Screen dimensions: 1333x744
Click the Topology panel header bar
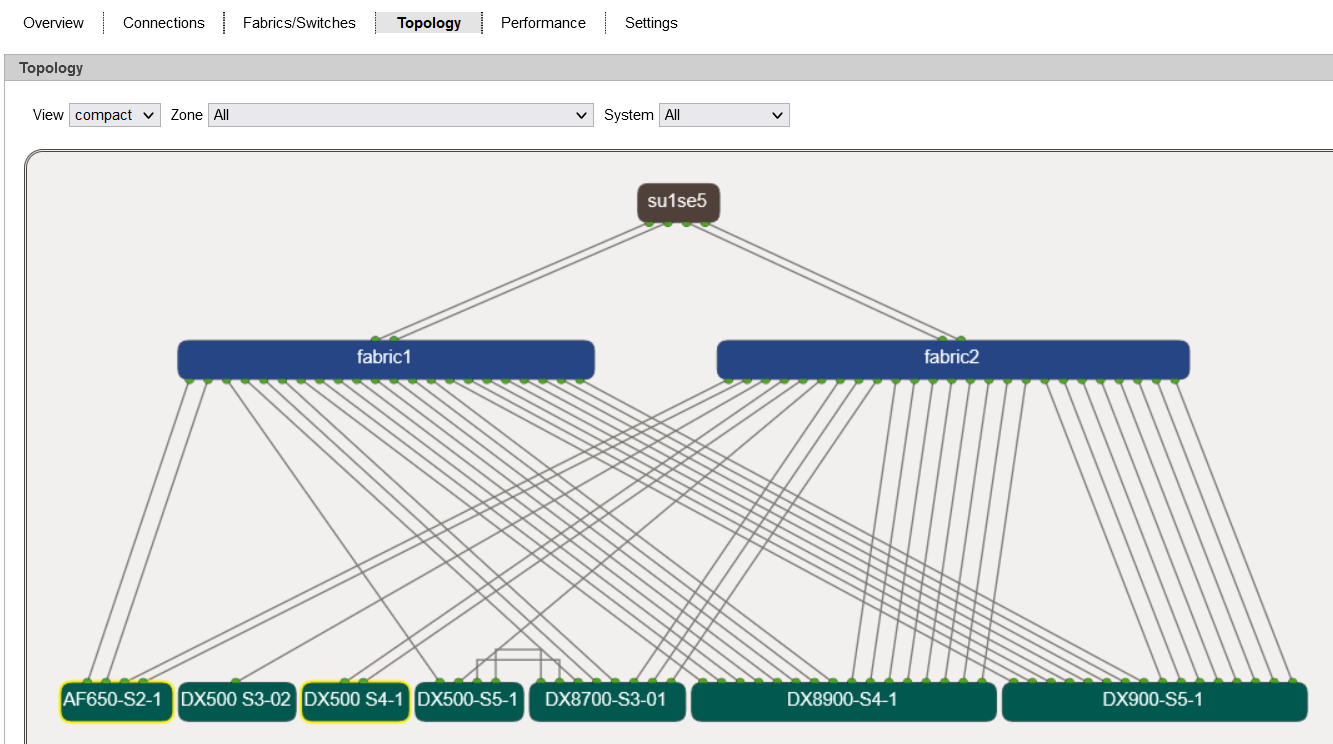[x=668, y=68]
